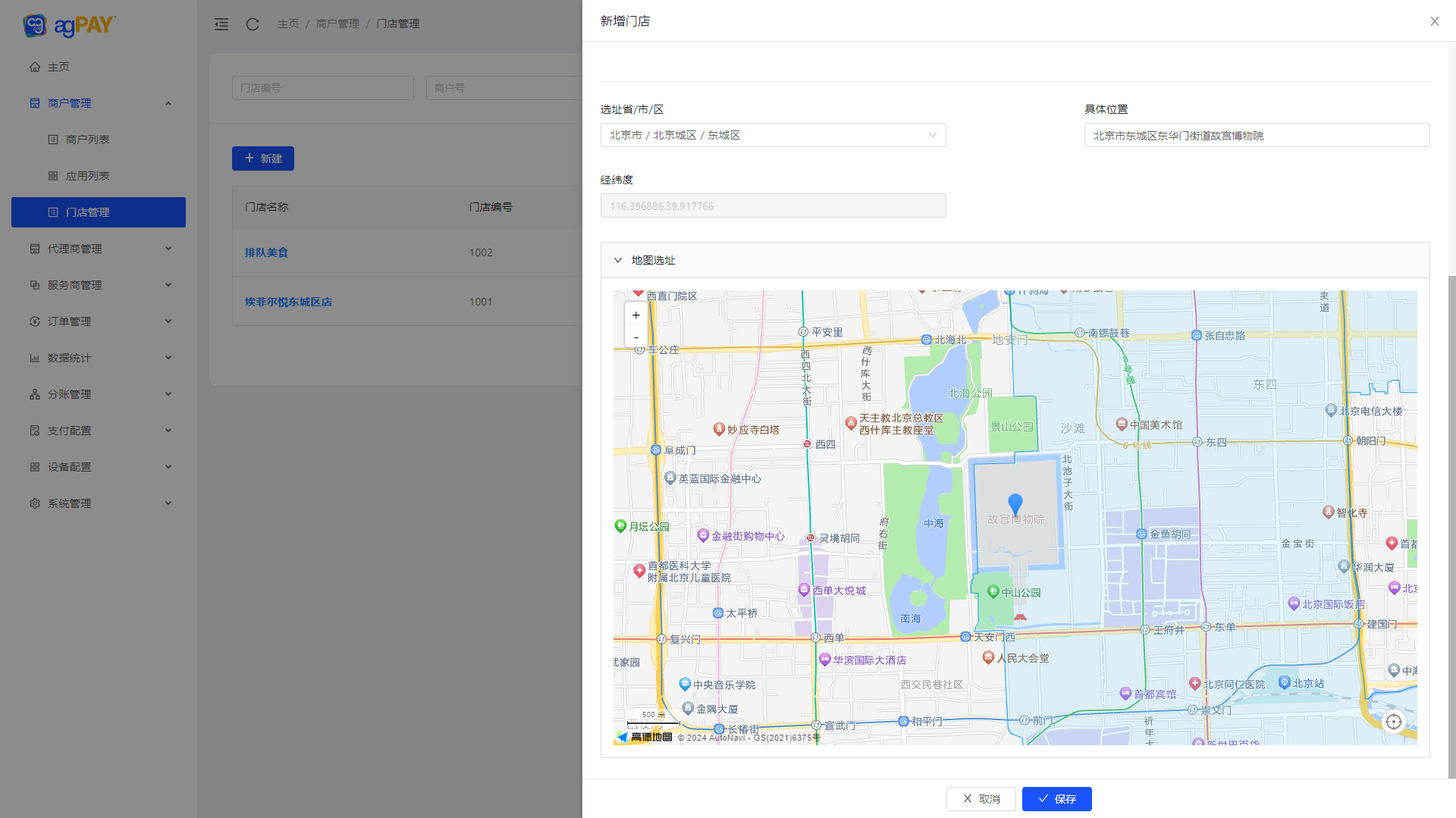1456x818 pixels.
Task: Open the 选址省/市/区 region dropdown
Action: point(773,135)
